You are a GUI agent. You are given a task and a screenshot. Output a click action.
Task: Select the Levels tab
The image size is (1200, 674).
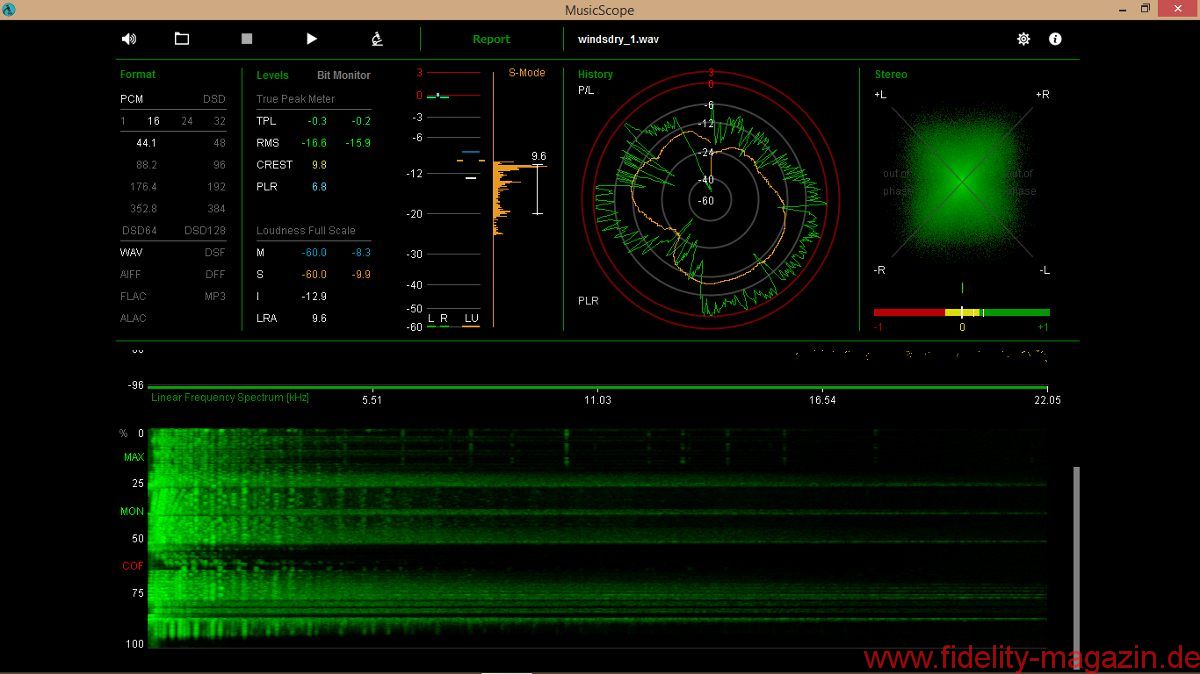(x=272, y=75)
